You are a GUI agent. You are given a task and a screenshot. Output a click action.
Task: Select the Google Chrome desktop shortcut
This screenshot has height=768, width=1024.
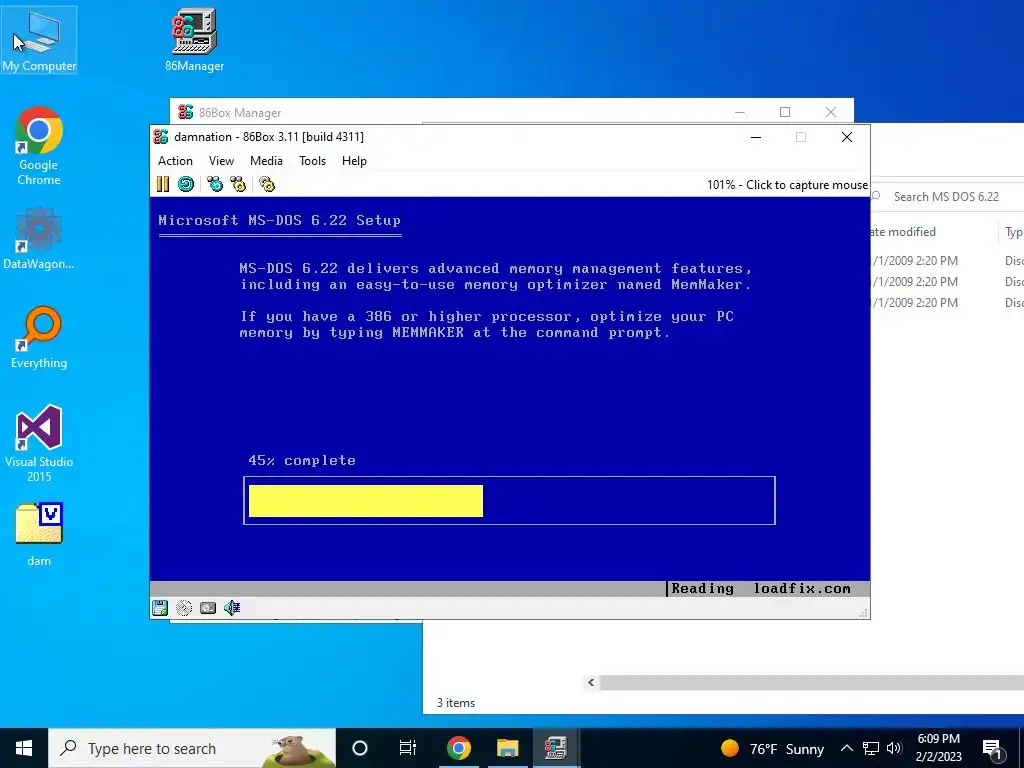pos(39,146)
